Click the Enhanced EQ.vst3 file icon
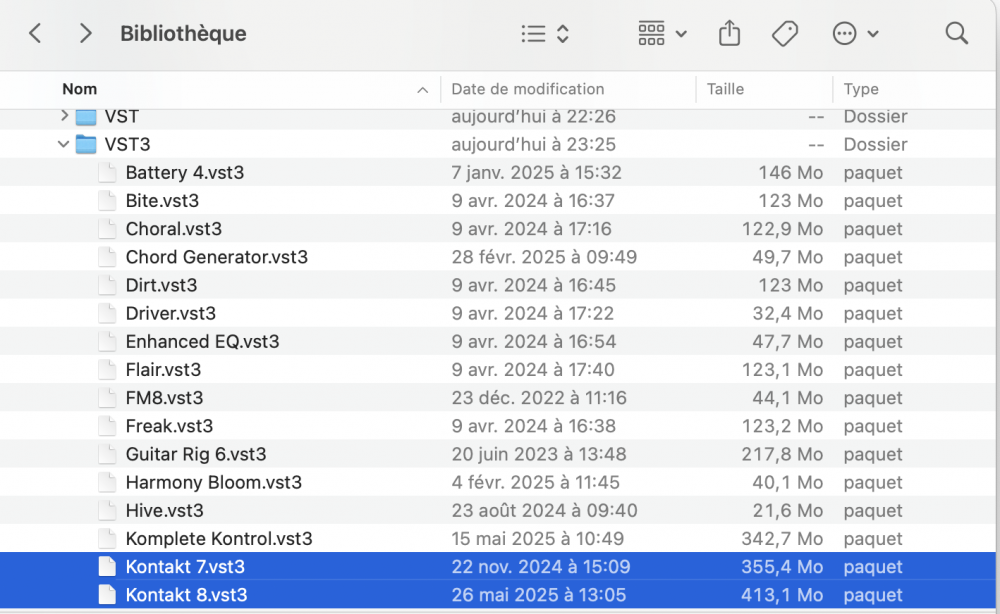The width and height of the screenshot is (1000, 614). tap(107, 341)
